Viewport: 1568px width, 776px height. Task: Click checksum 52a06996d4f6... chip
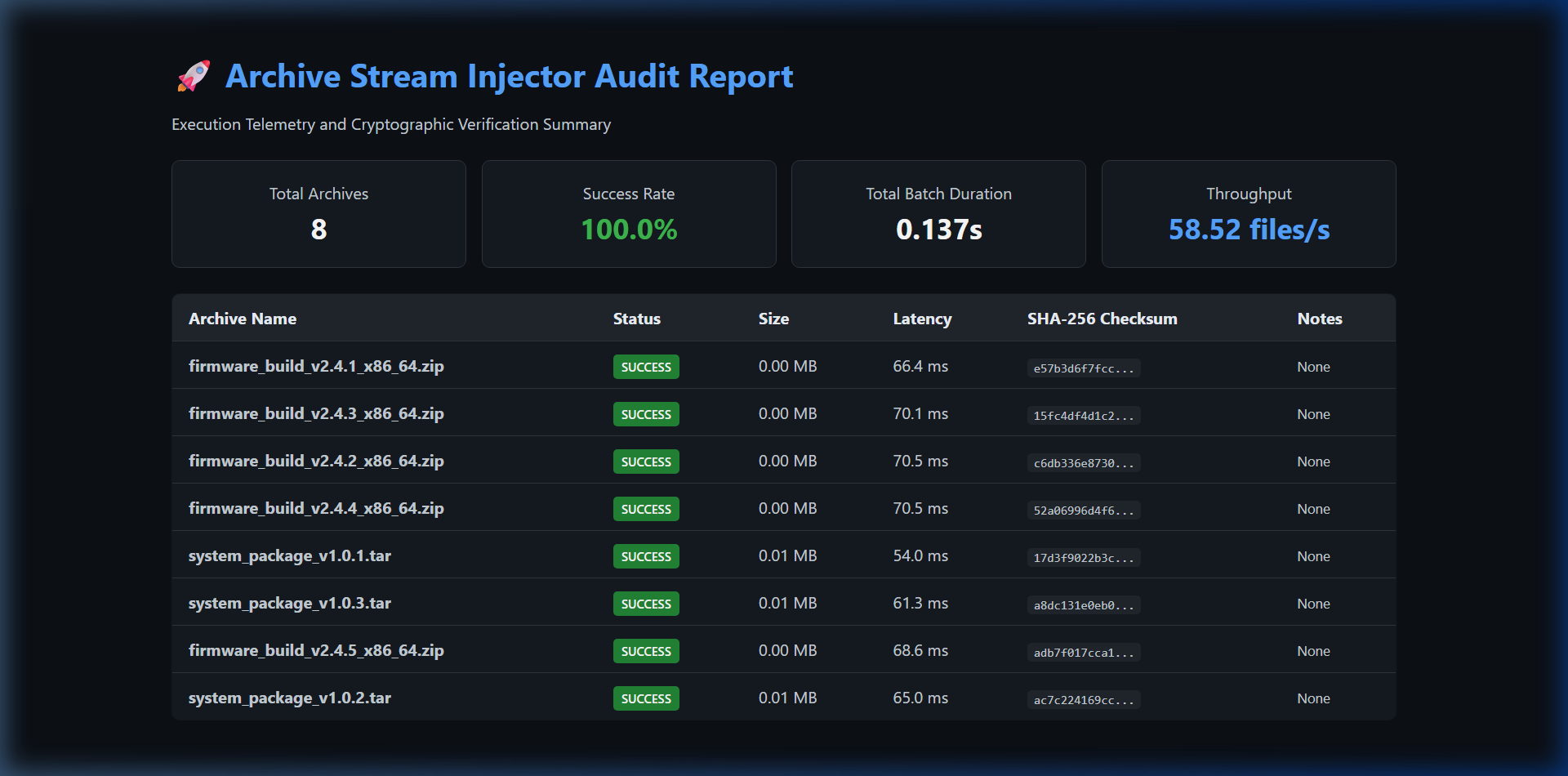click(1084, 511)
